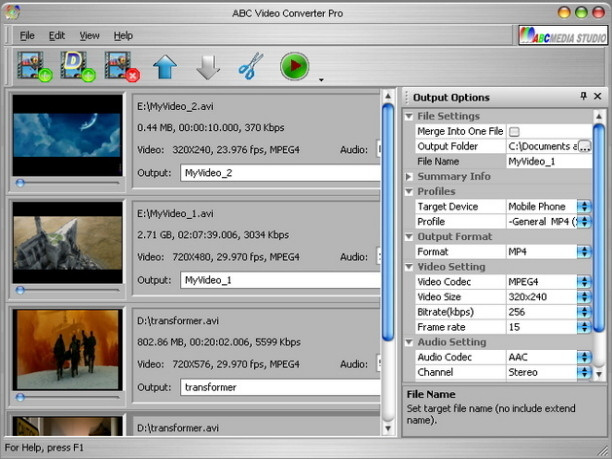612x459 pixels.
Task: Collapse the Video Setting section
Action: (409, 267)
